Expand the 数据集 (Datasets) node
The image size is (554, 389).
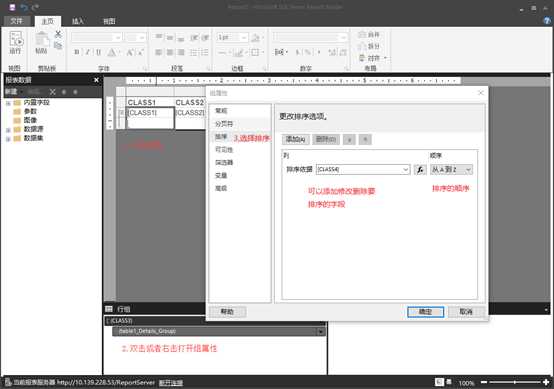8,138
